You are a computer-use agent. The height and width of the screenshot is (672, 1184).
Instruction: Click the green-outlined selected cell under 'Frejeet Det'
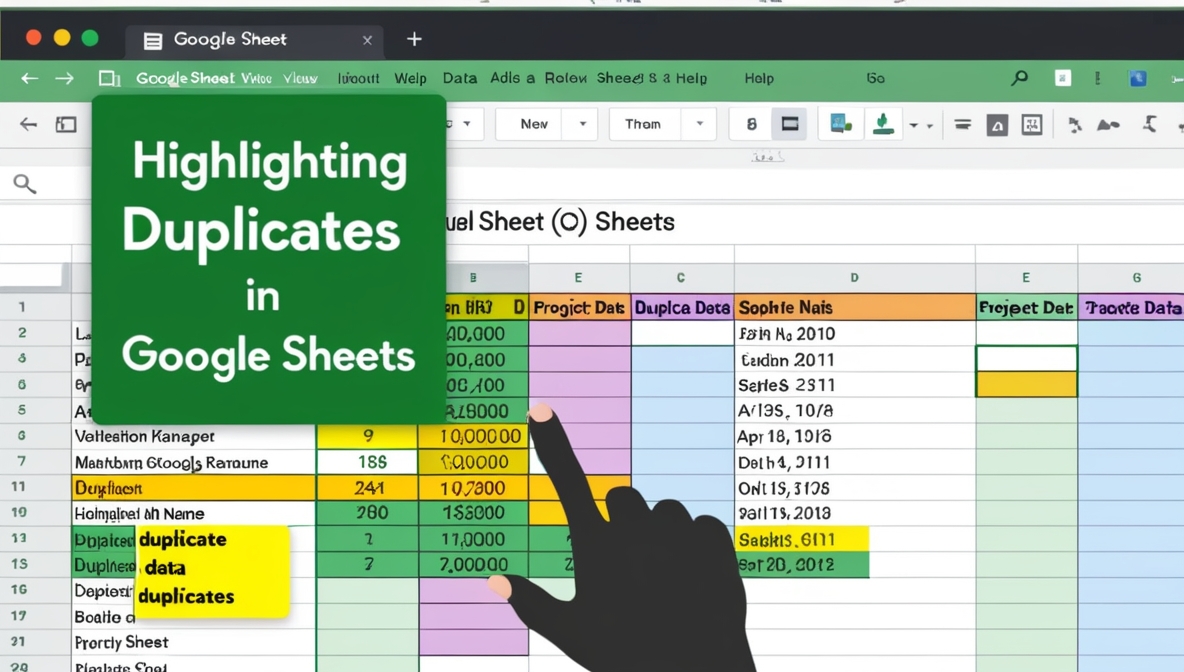click(1026, 359)
